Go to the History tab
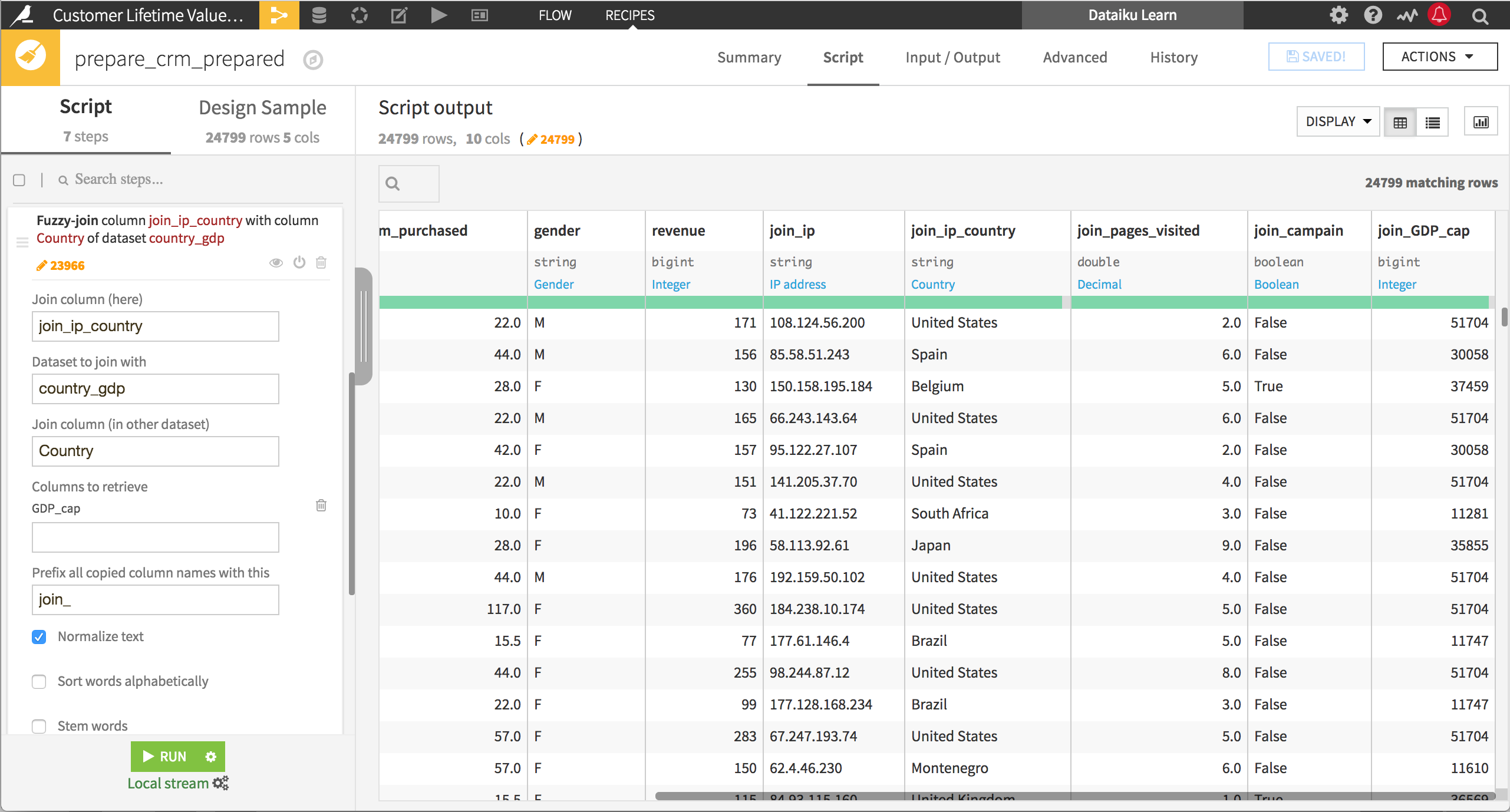This screenshot has width=1510, height=812. click(1173, 58)
